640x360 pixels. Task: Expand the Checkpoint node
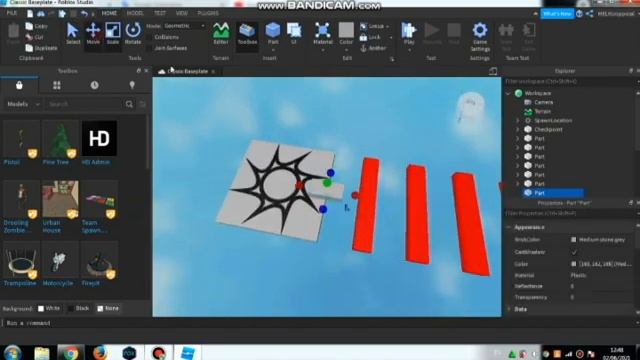(x=518, y=129)
